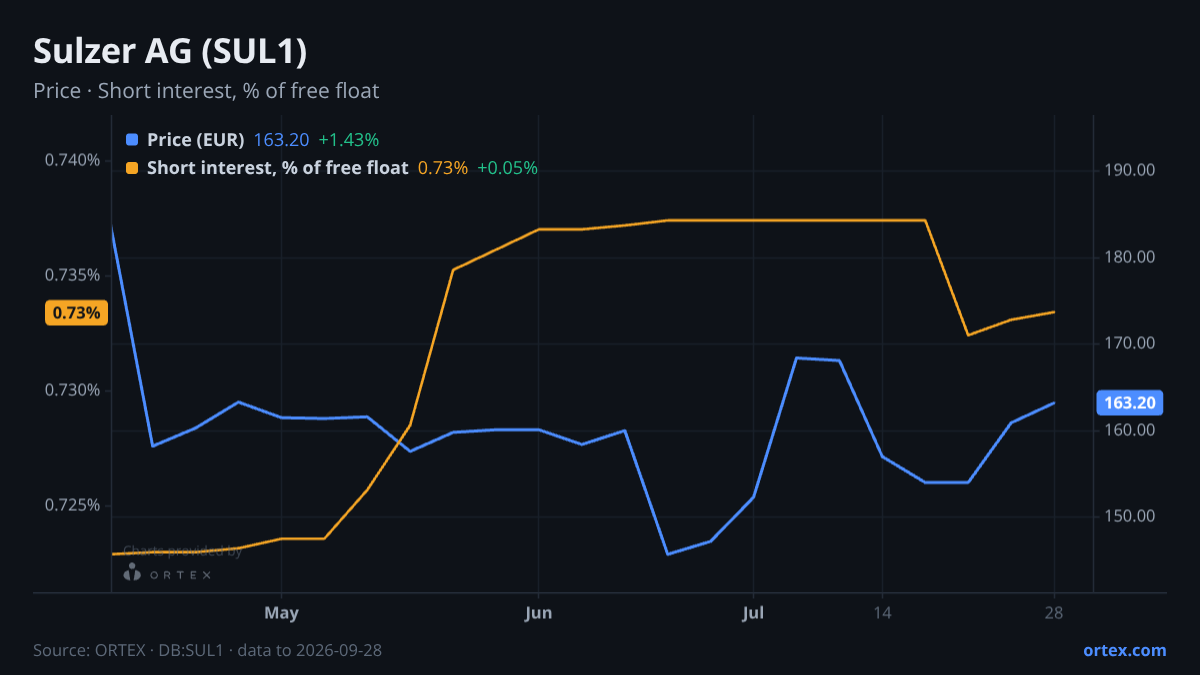Toggle the Price (EUR) legend entry

tap(195, 140)
